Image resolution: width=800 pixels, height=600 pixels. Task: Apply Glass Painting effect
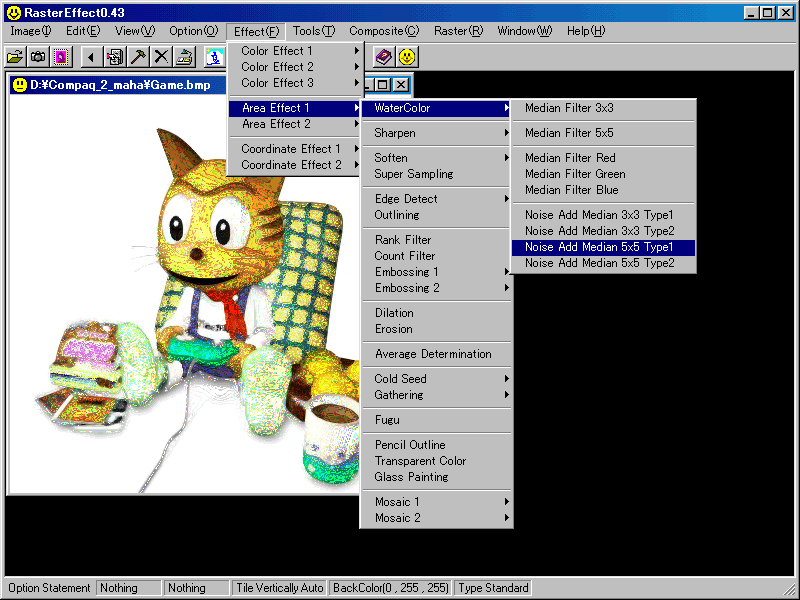437,477
